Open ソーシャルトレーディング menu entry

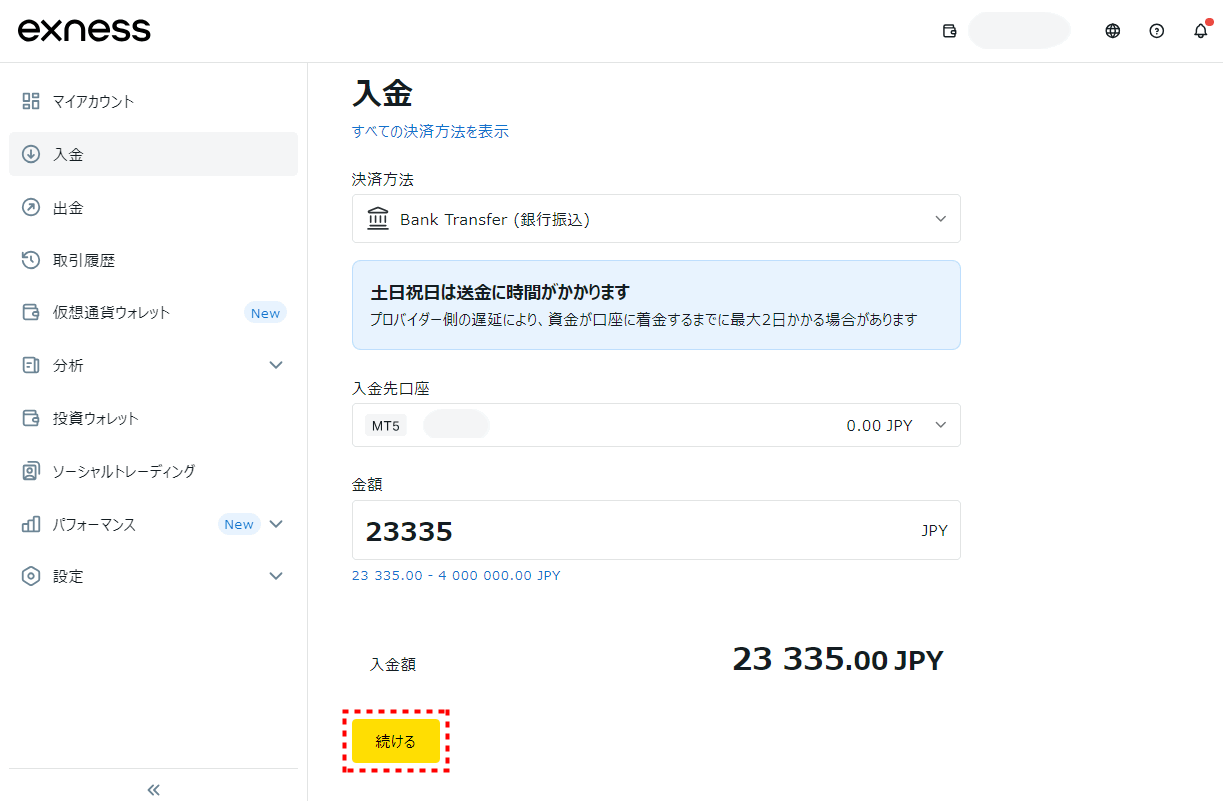coord(153,471)
